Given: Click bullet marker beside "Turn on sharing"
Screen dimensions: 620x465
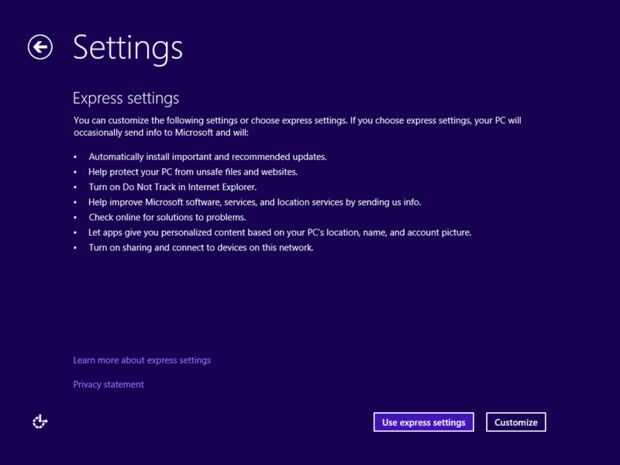Looking at the screenshot, I should point(76,247).
